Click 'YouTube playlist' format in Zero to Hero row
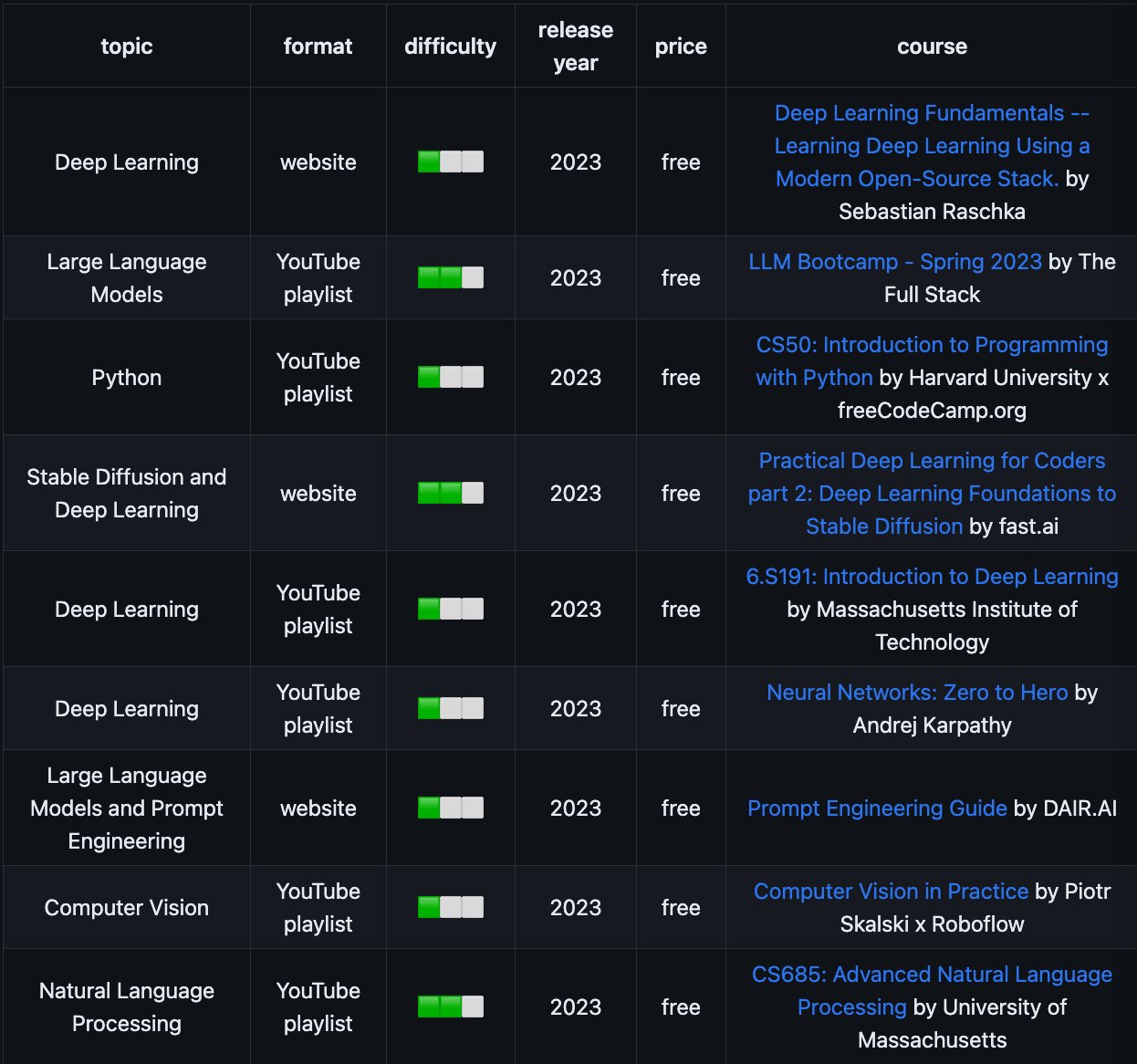The height and width of the screenshot is (1064, 1137). (x=318, y=709)
